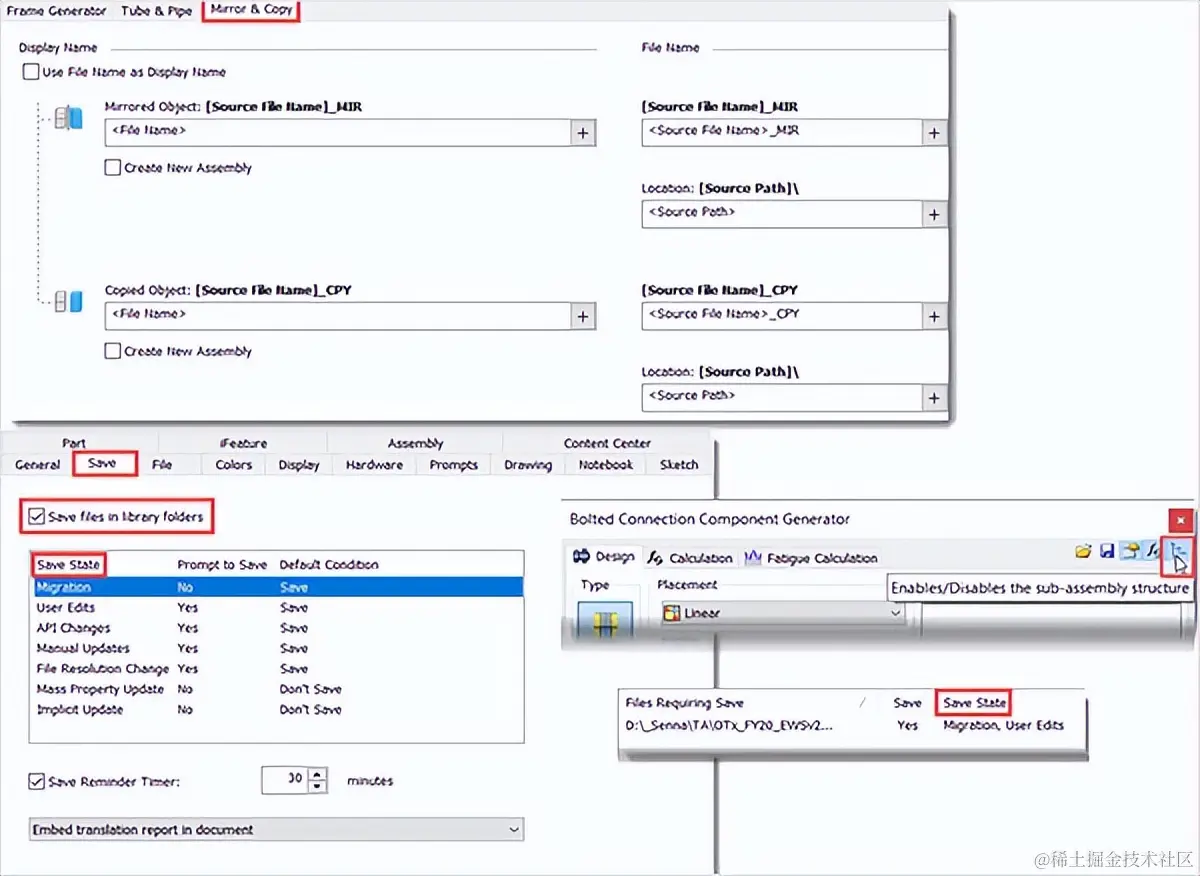The height and width of the screenshot is (876, 1200).
Task: Increase the save reminder minutes stepper
Action: 318,774
